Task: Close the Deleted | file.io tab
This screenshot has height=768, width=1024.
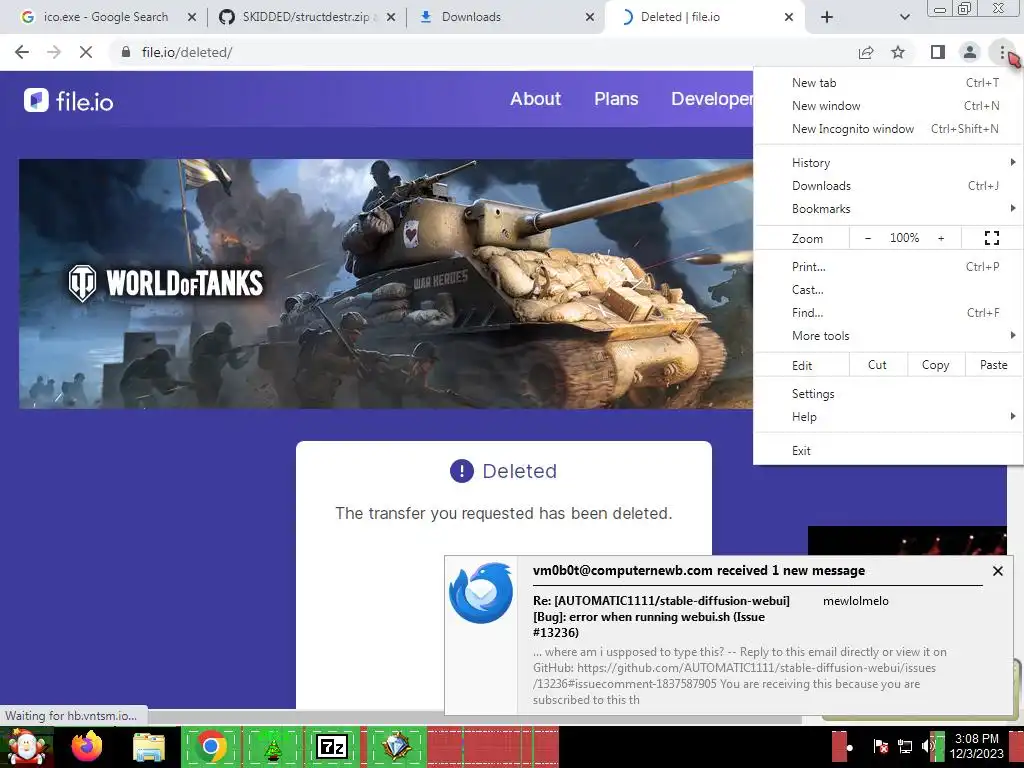Action: [x=789, y=17]
